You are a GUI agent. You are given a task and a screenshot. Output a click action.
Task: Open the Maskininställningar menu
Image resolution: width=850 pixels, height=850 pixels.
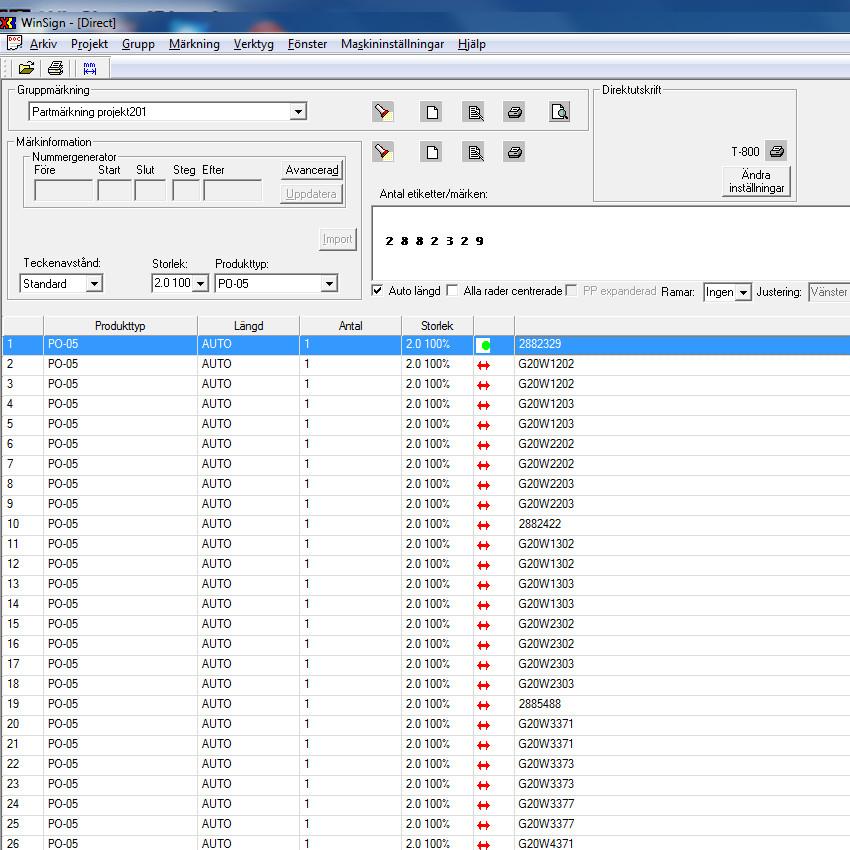click(x=392, y=44)
